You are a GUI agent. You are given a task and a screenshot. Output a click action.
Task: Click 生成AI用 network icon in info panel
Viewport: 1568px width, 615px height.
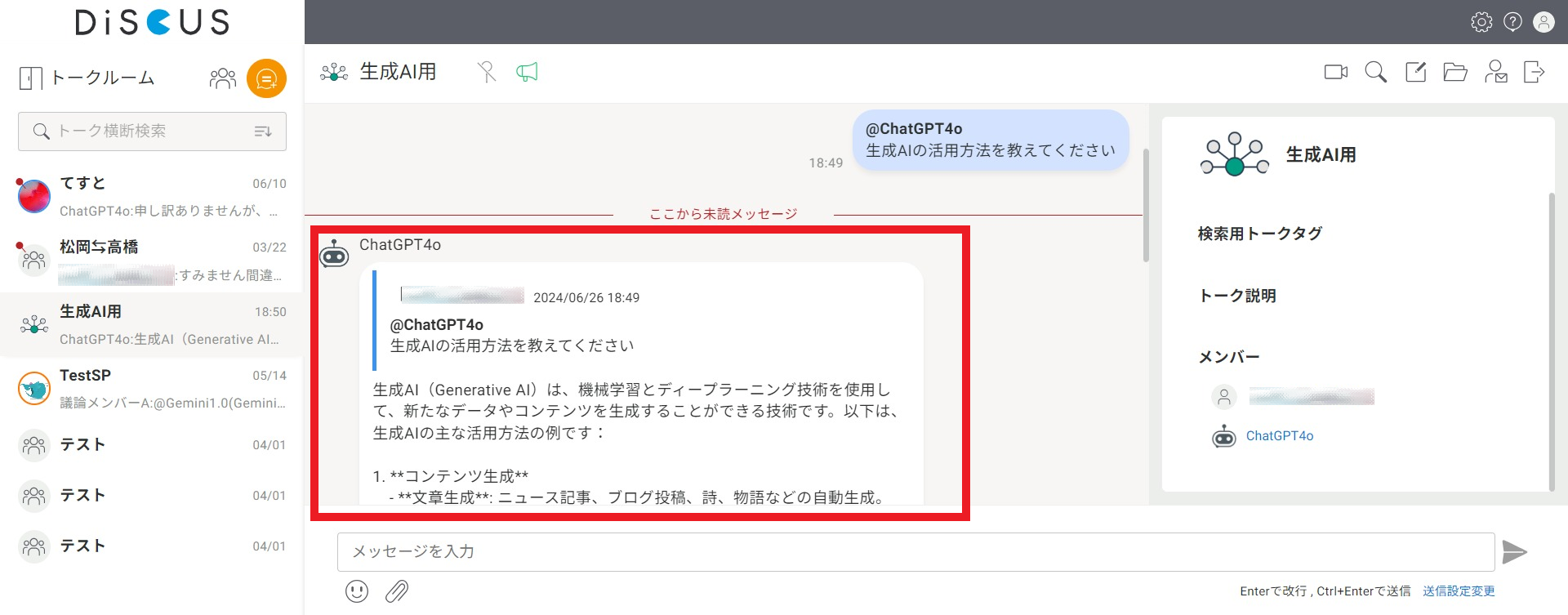(1235, 154)
